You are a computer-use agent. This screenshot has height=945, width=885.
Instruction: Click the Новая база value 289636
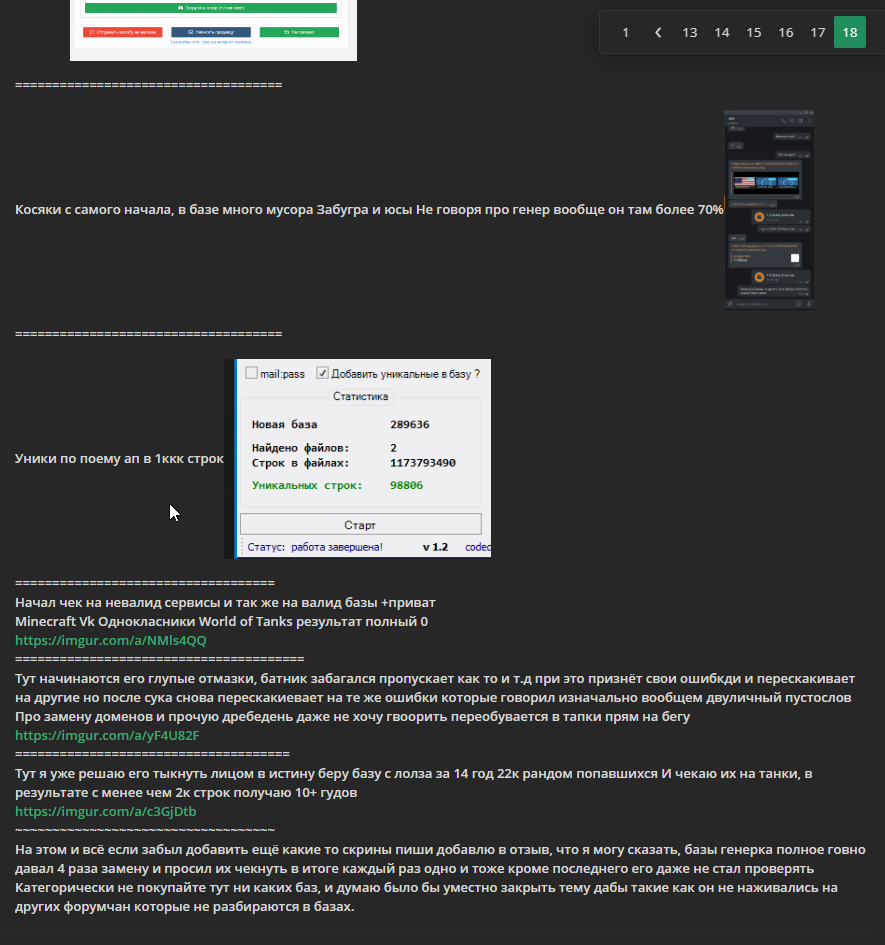tap(409, 424)
